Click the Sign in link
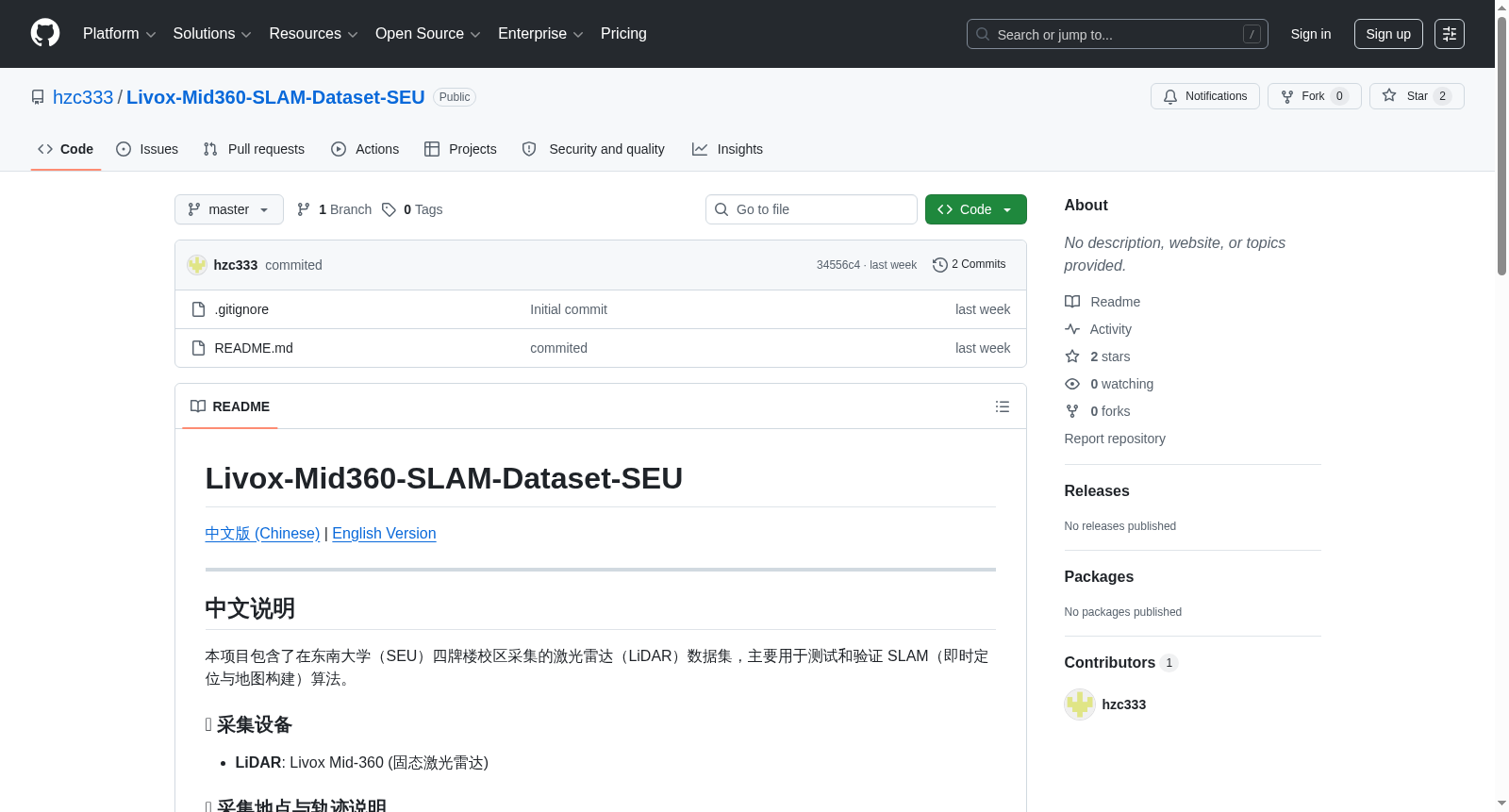 pyautogui.click(x=1311, y=34)
